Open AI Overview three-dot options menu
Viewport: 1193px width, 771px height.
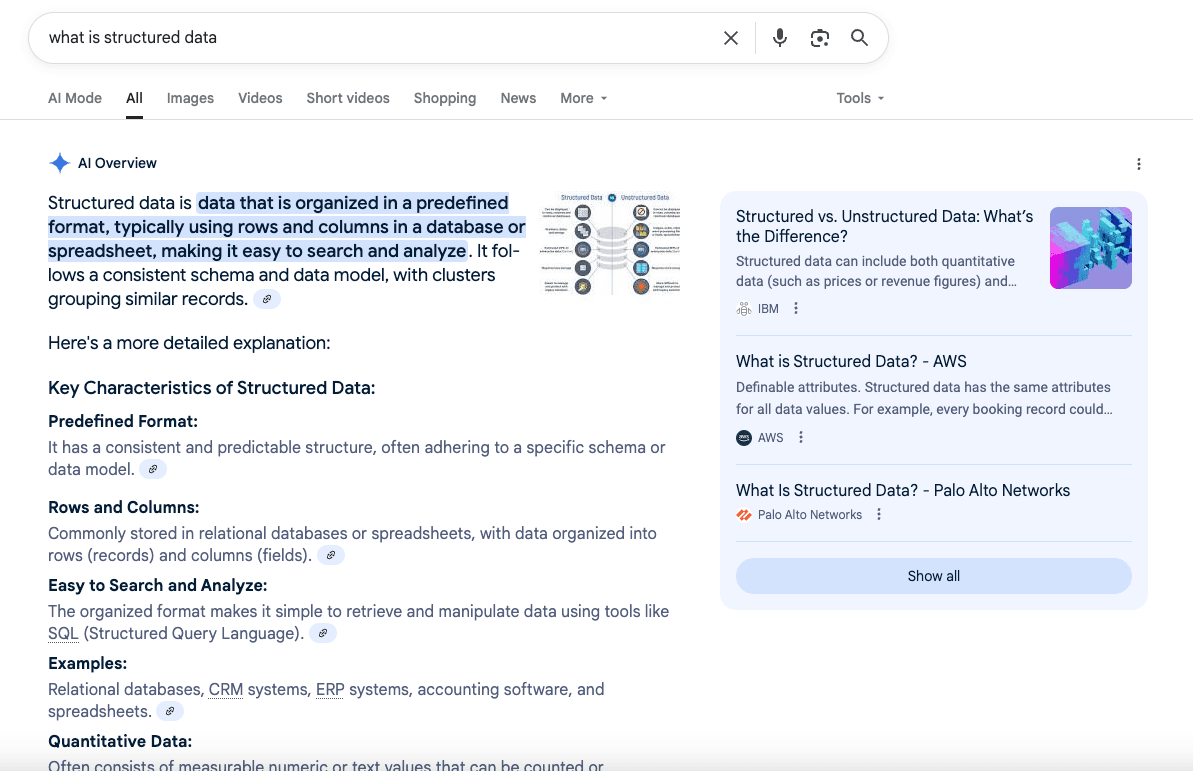point(1138,164)
